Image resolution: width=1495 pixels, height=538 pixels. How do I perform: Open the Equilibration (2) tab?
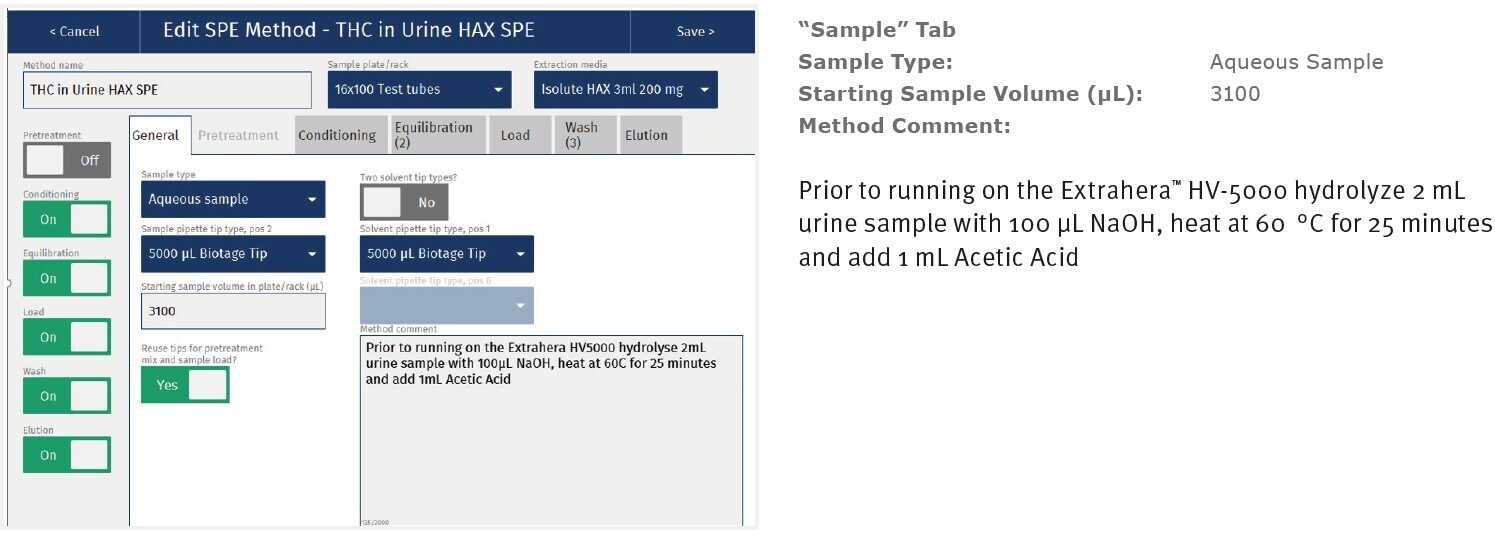[435, 135]
